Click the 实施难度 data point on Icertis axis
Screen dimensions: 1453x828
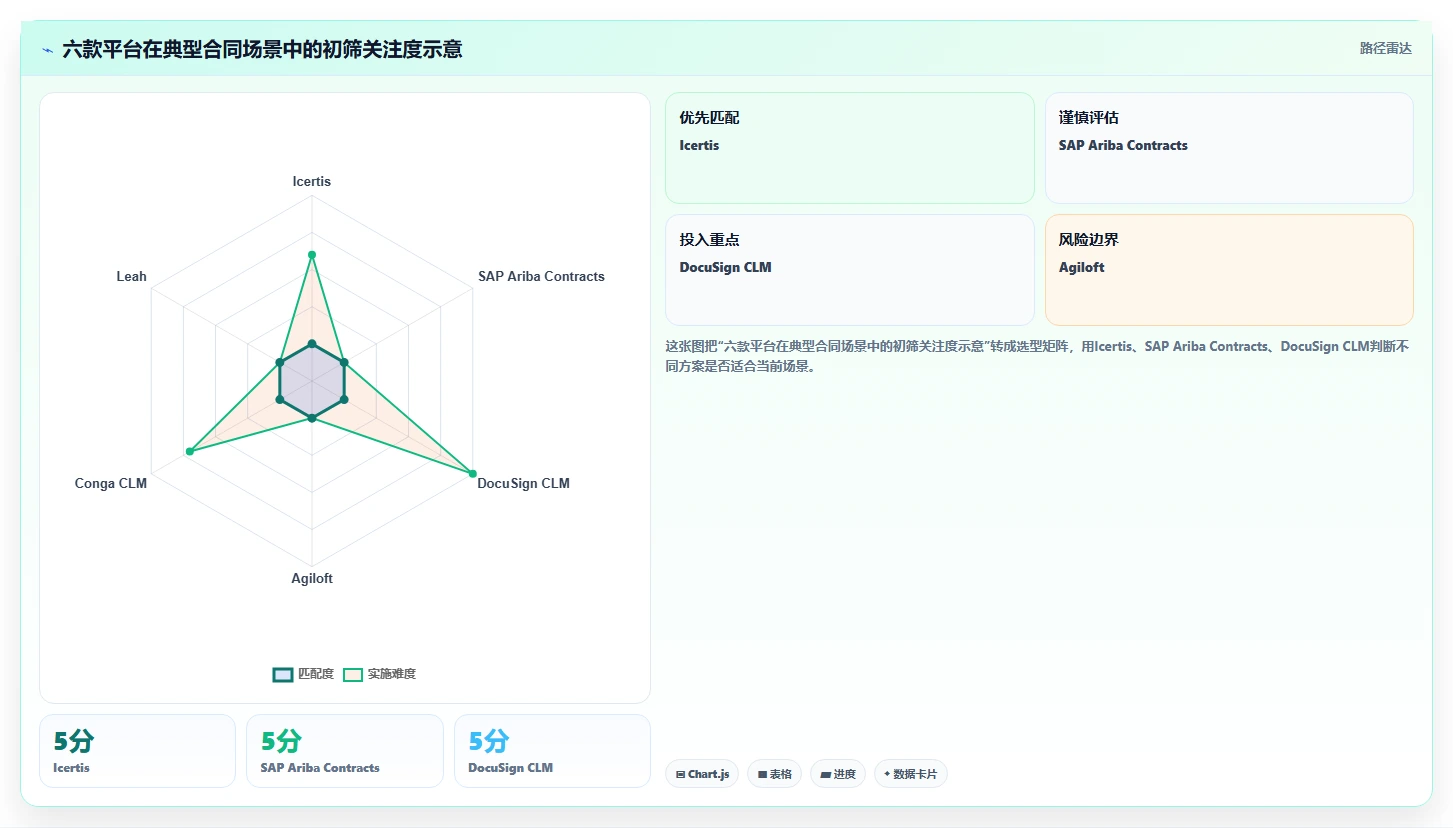(312, 255)
